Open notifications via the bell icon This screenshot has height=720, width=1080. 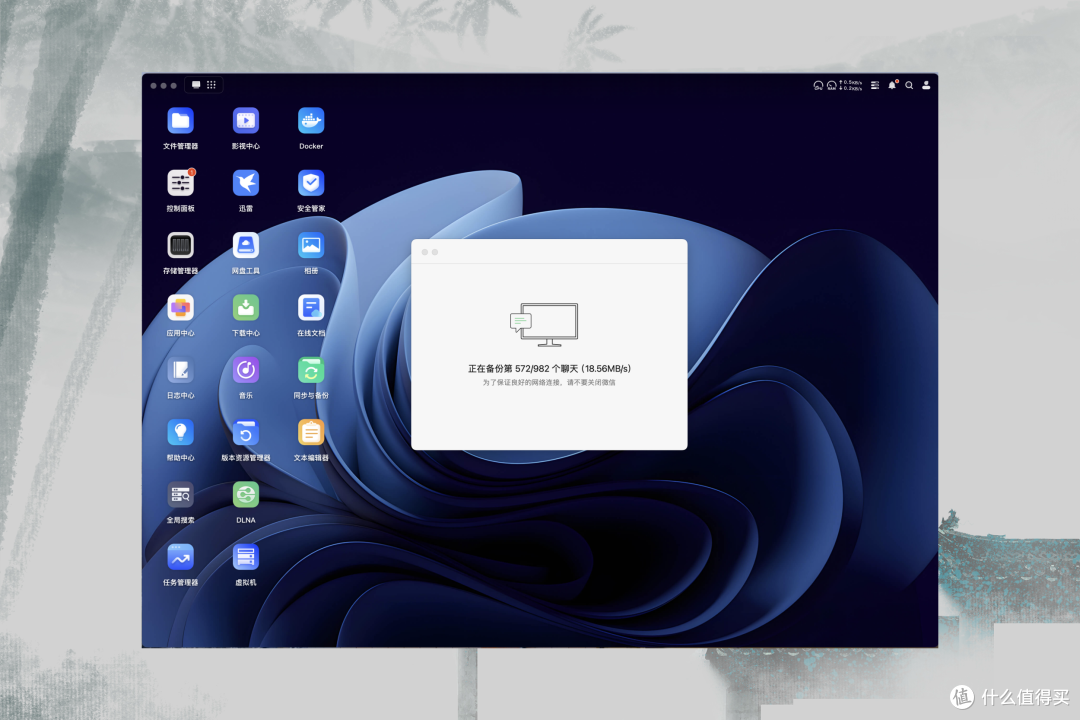(892, 85)
